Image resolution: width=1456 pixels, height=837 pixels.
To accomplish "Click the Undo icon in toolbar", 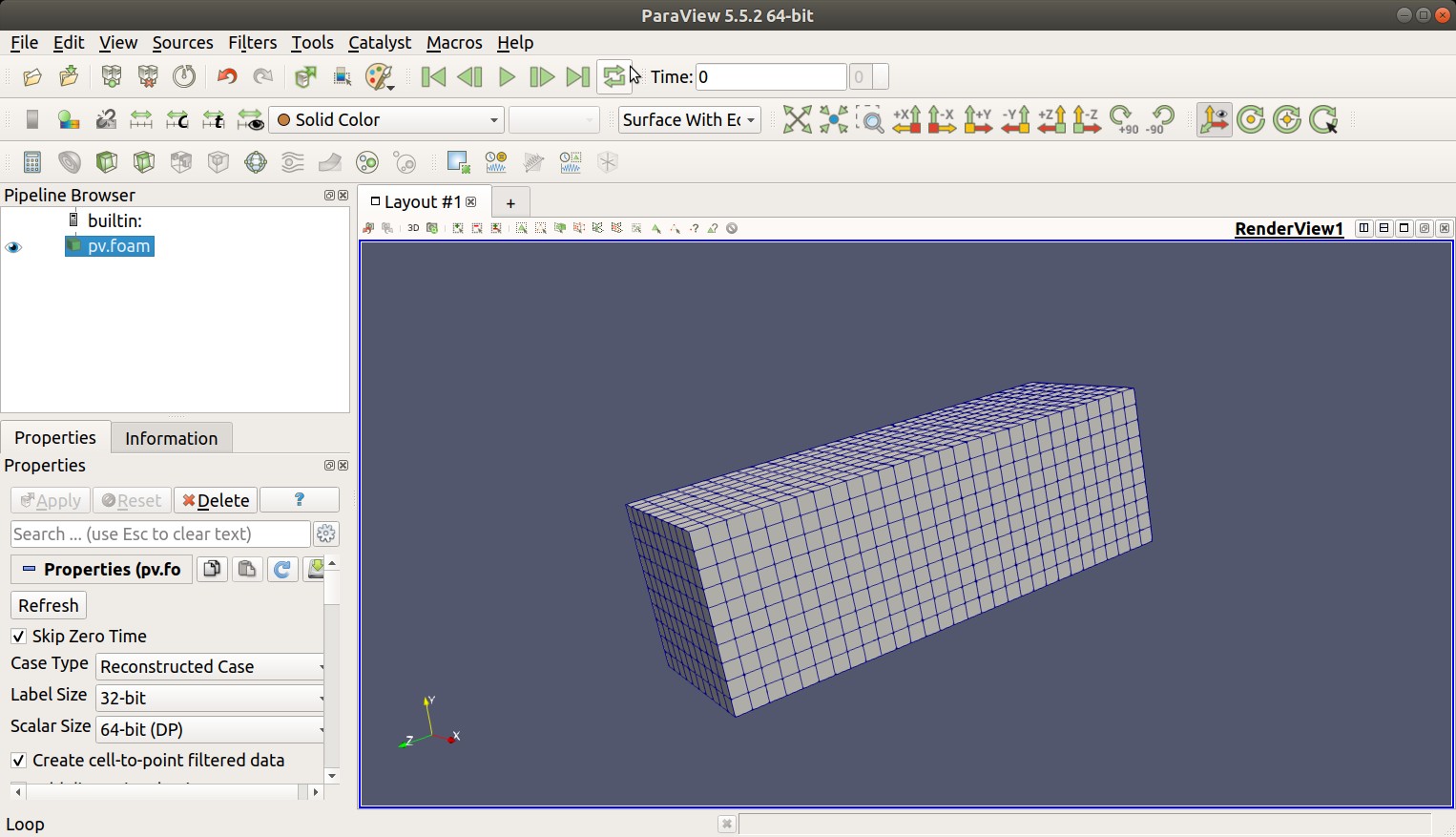I will point(227,77).
